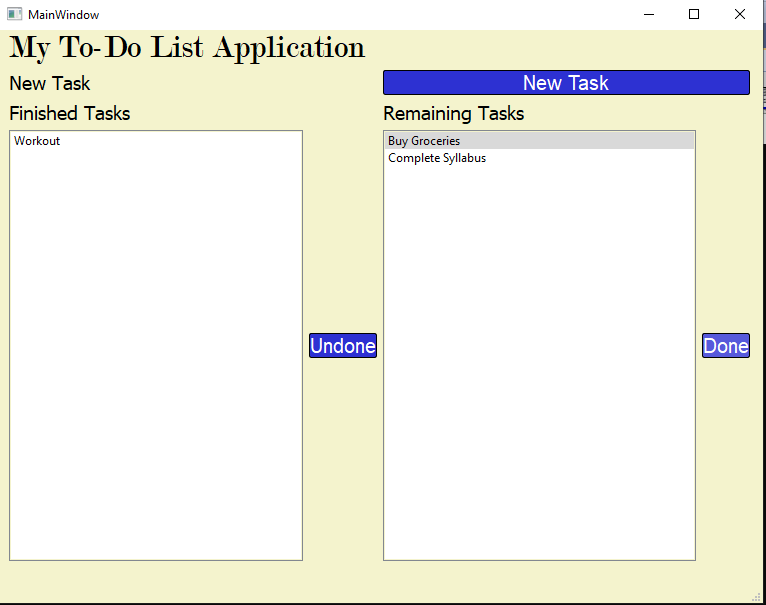This screenshot has width=766, height=605.
Task: Select the Buy Groceries task
Action: click(x=539, y=141)
